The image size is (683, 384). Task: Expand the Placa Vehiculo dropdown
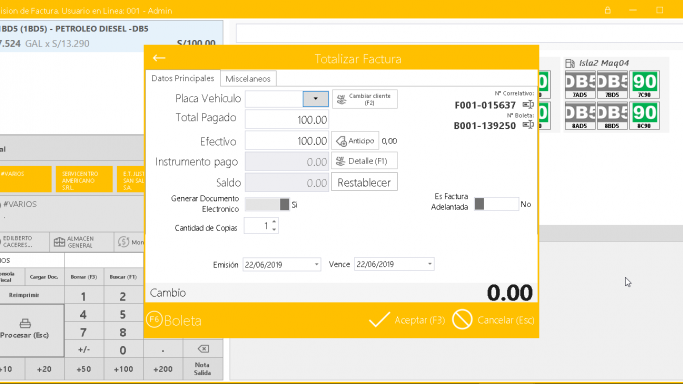tap(315, 99)
